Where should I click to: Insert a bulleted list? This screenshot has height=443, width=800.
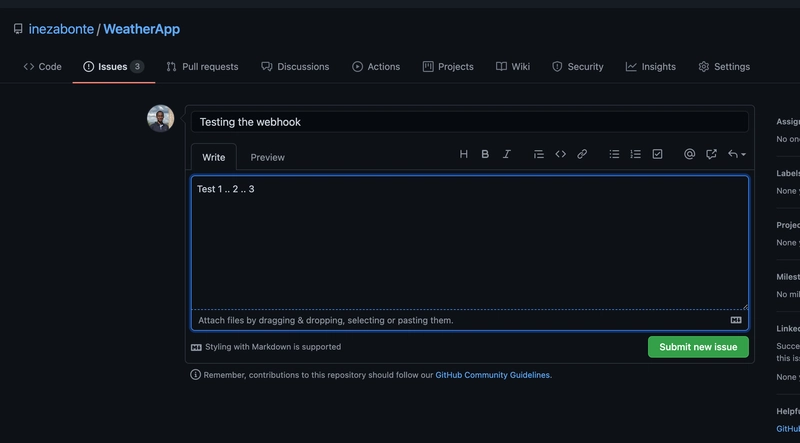[x=614, y=154]
